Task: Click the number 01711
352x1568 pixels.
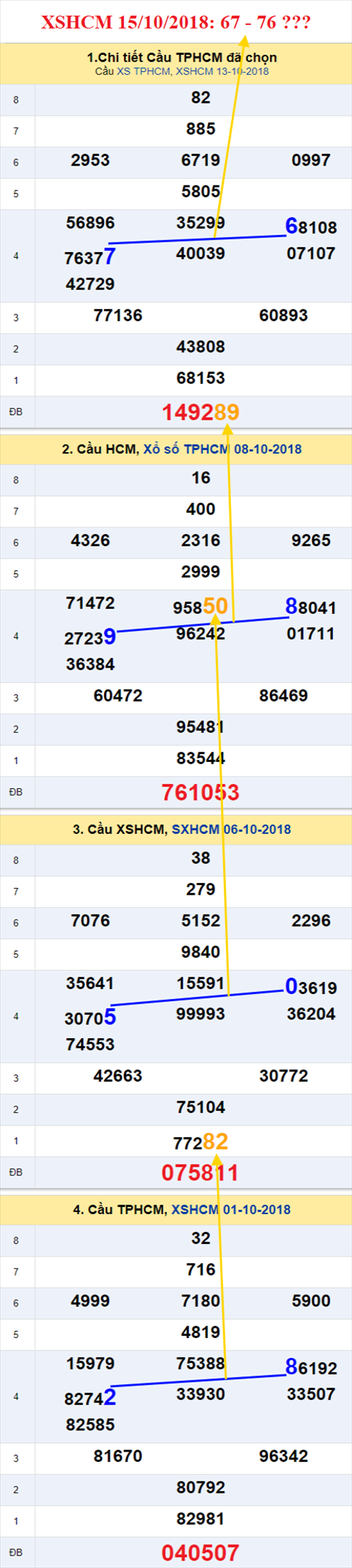Action: (x=311, y=635)
